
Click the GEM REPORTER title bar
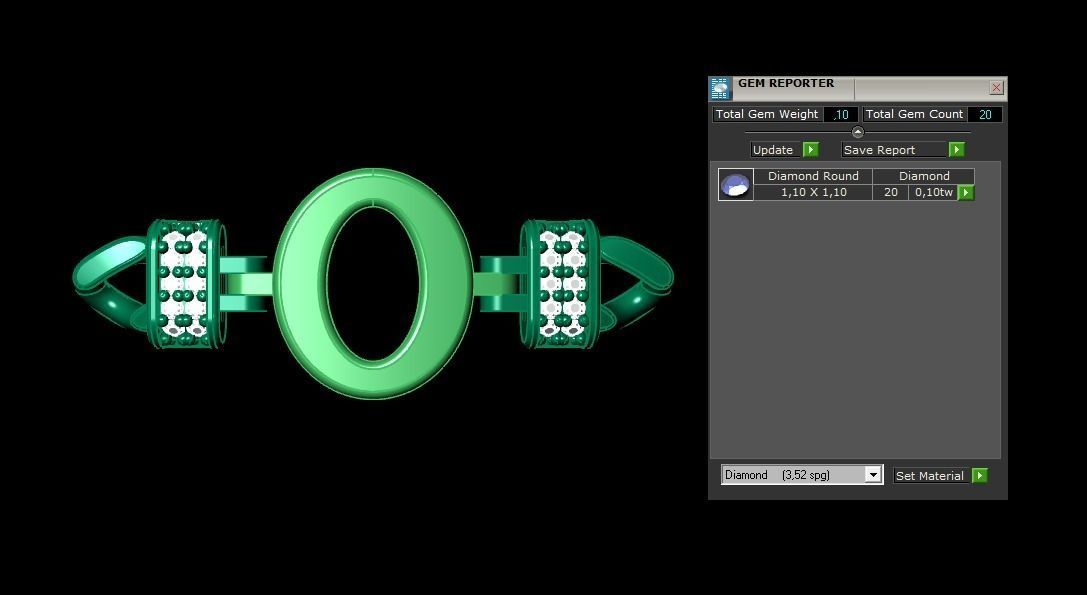click(x=858, y=88)
